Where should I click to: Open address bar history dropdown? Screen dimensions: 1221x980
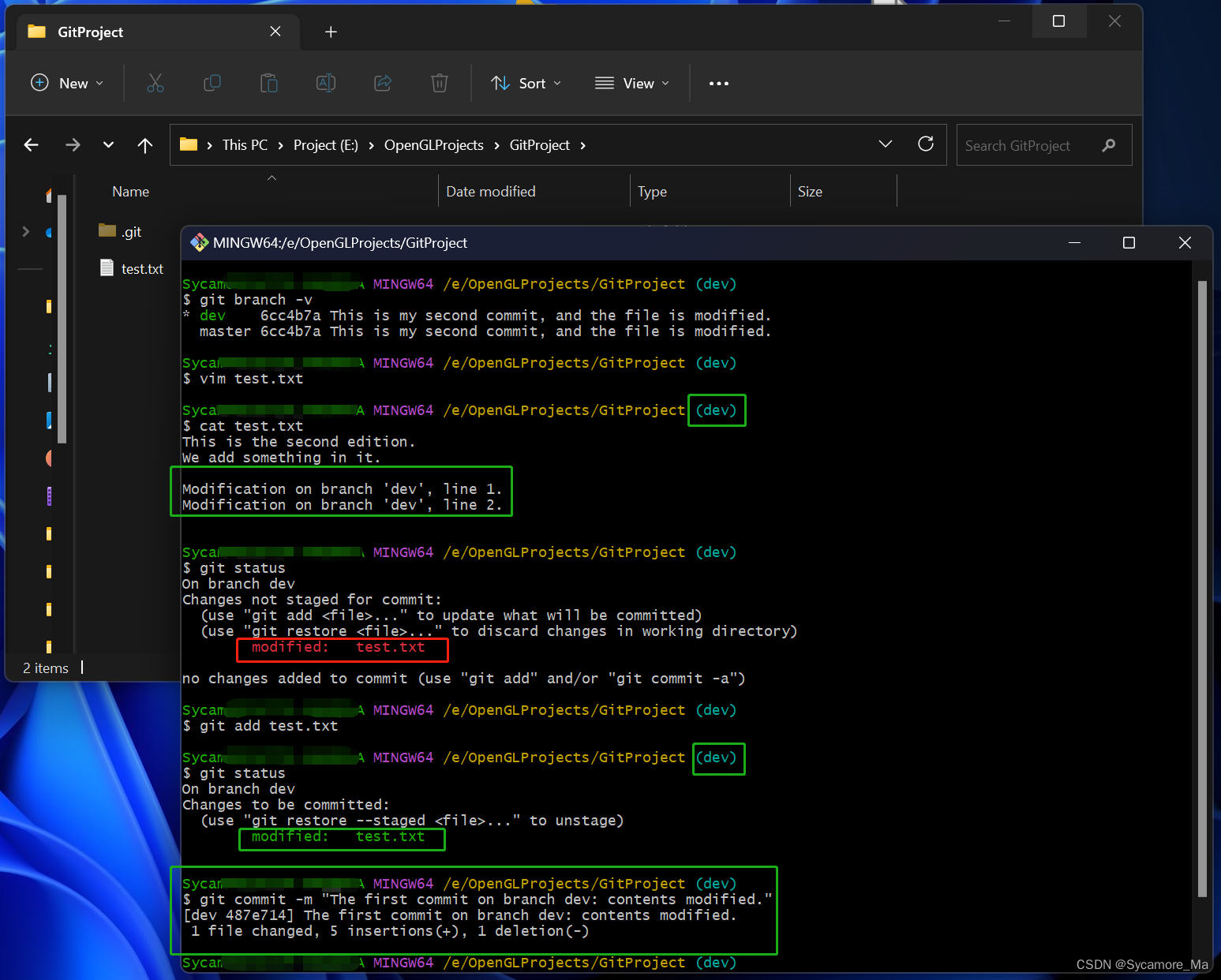point(886,144)
